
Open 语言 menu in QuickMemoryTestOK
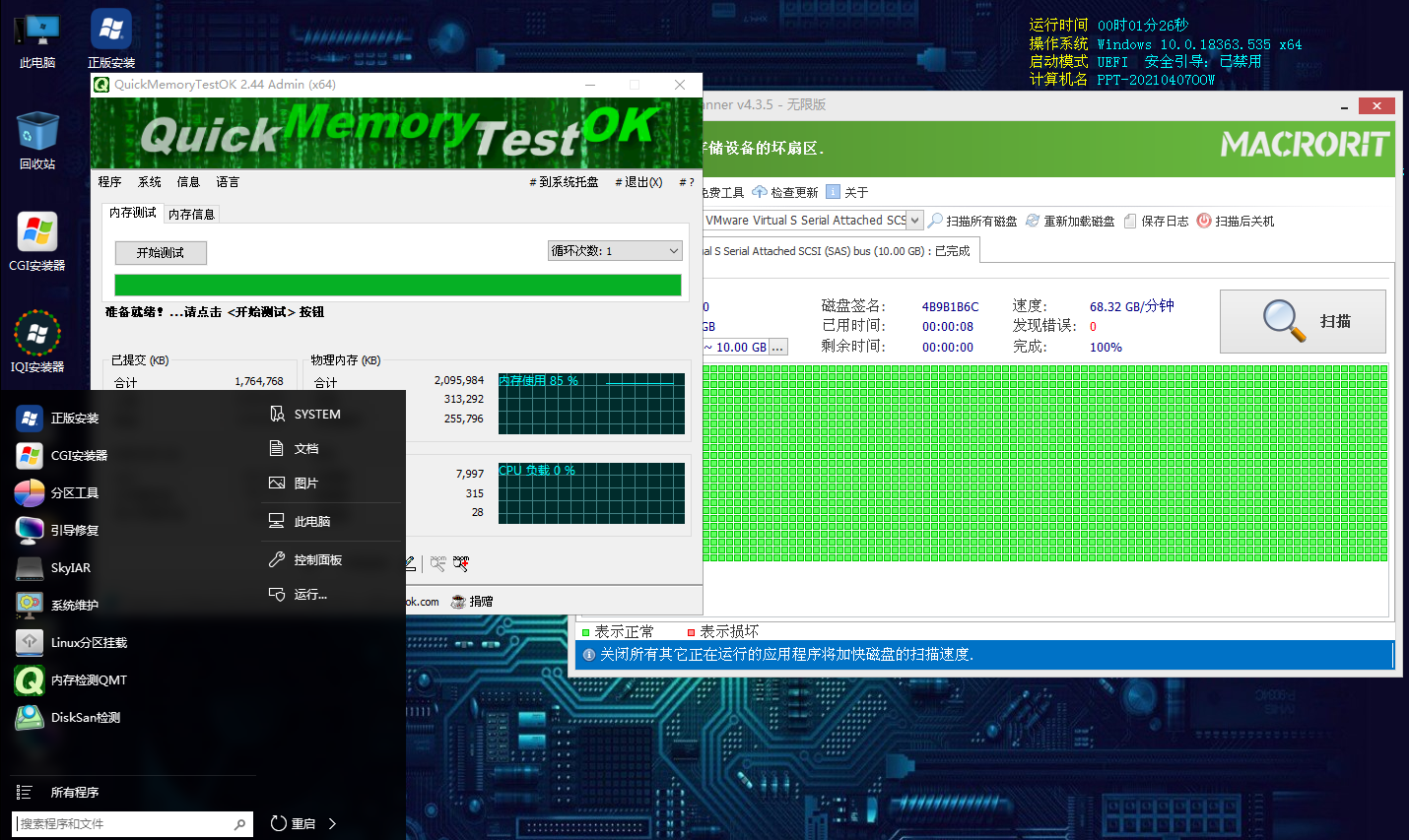point(228,182)
